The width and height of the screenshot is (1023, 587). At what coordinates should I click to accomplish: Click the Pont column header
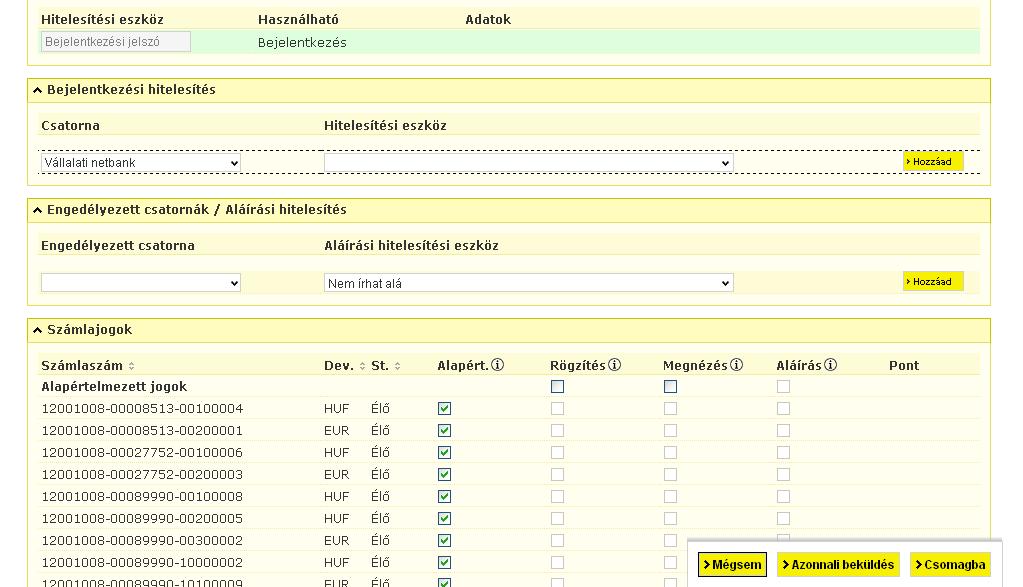coord(904,366)
